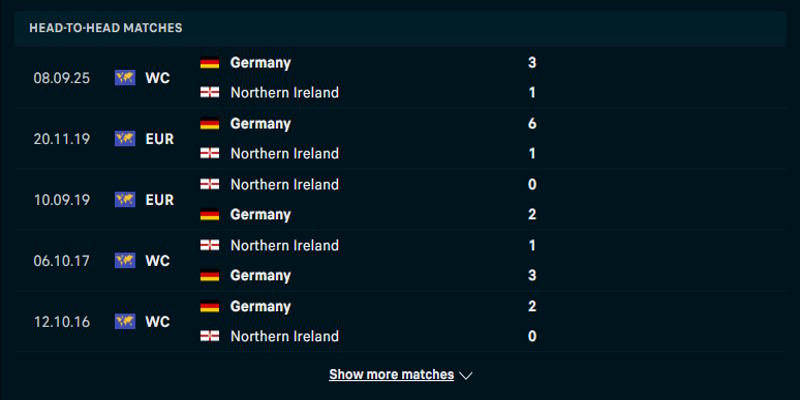Screen dimensions: 800x400
Task: Click Northern Ireland flag in 10.09.19 match
Action: [210, 184]
